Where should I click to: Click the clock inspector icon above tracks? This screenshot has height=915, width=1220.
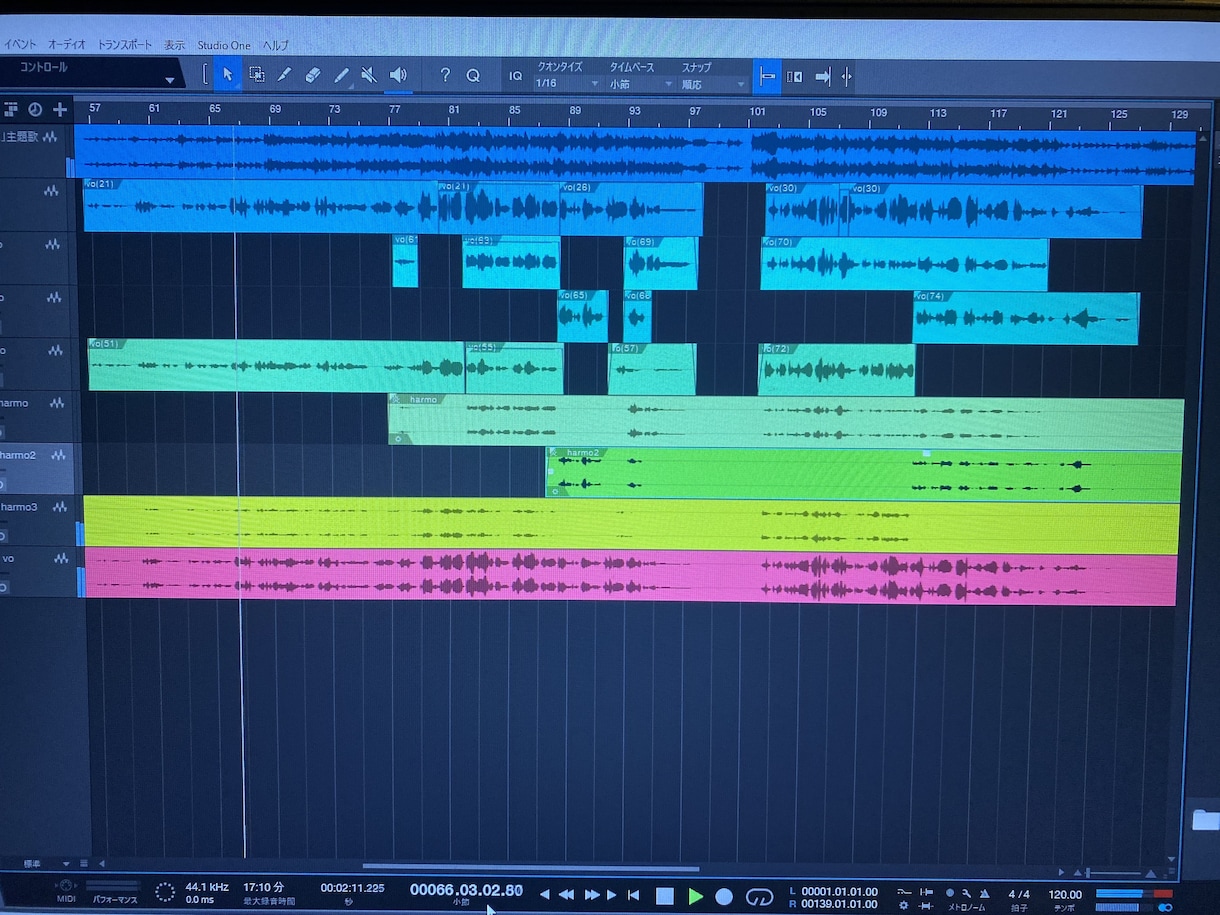tap(35, 109)
